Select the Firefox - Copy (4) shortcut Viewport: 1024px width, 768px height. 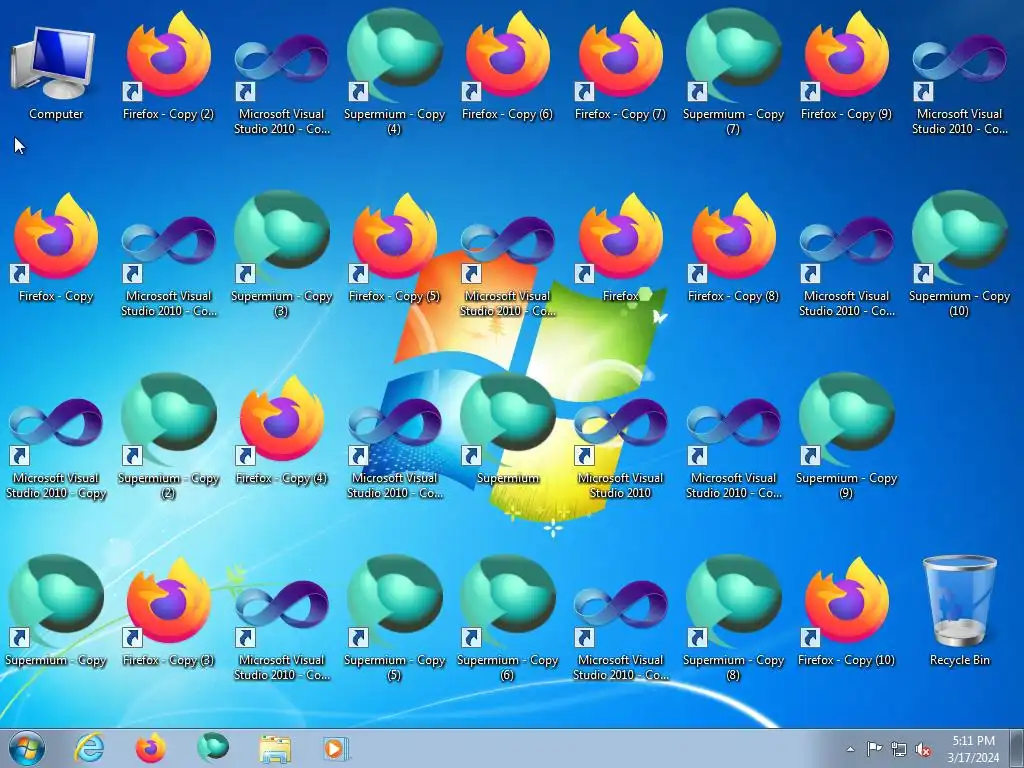pos(281,428)
